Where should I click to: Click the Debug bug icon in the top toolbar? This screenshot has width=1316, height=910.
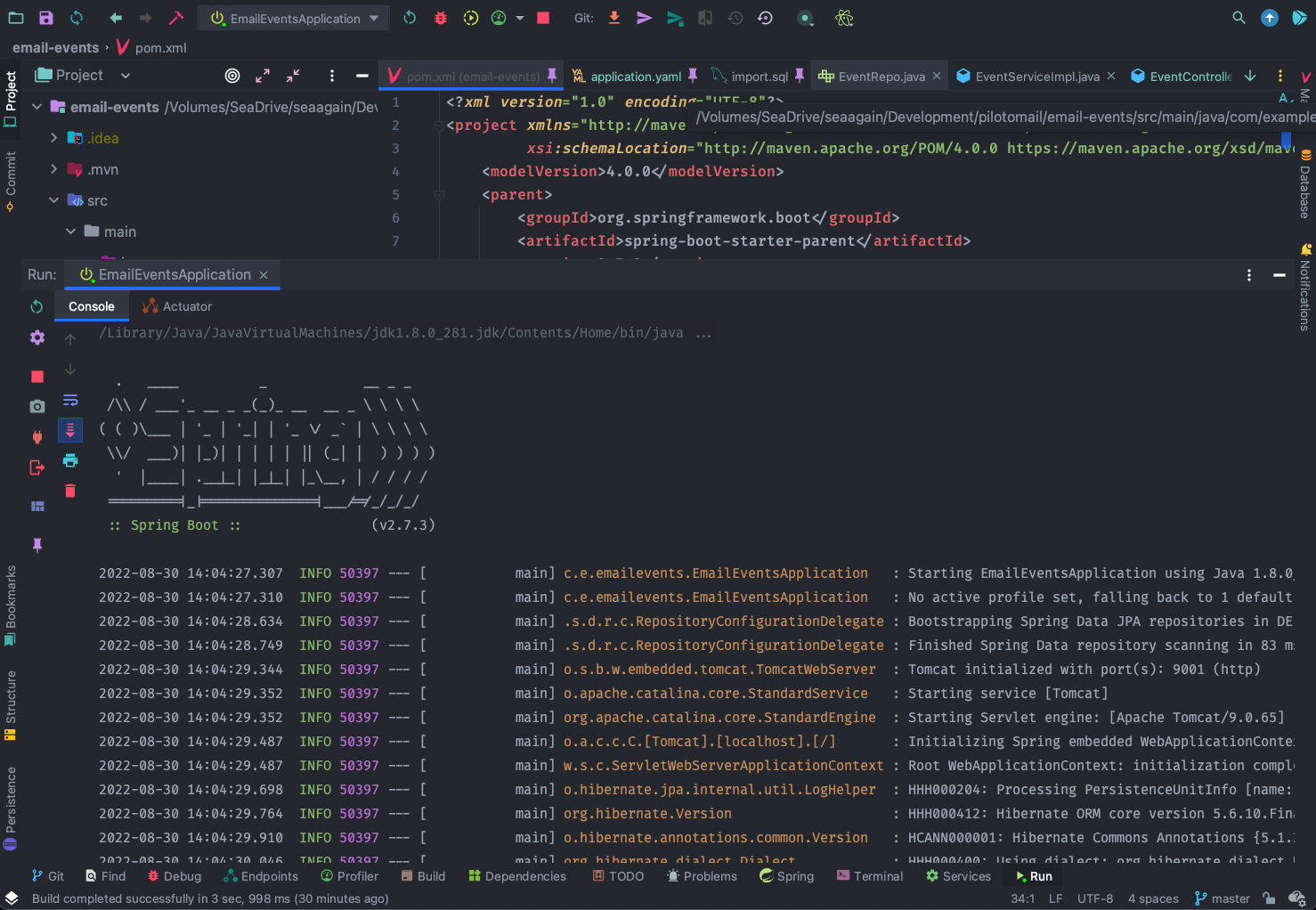pyautogui.click(x=440, y=18)
